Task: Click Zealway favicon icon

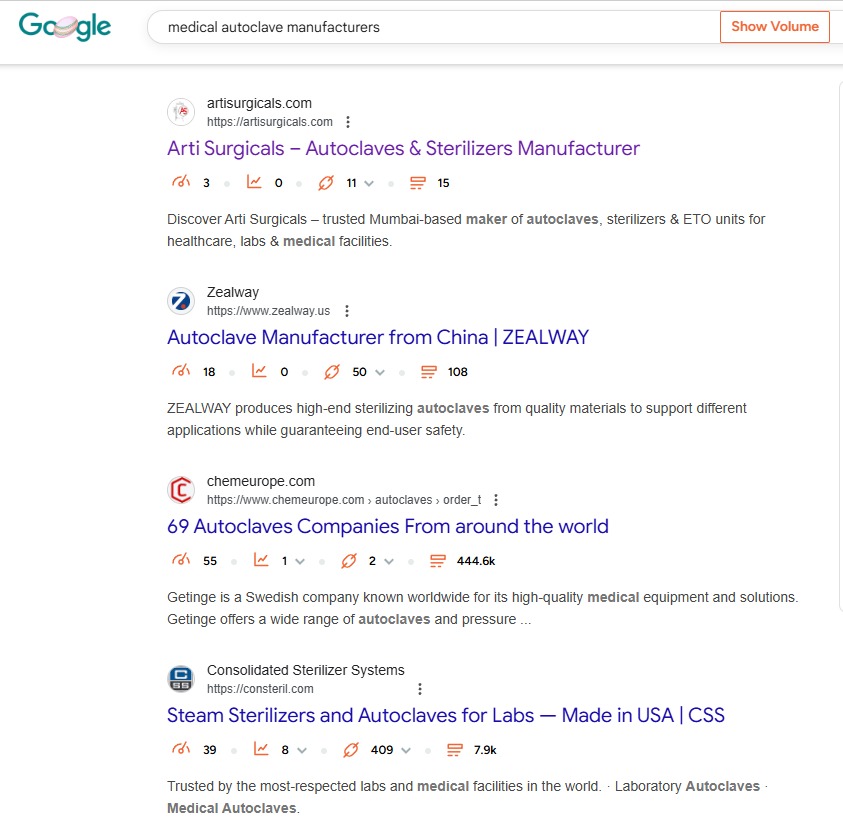Action: coord(181,301)
